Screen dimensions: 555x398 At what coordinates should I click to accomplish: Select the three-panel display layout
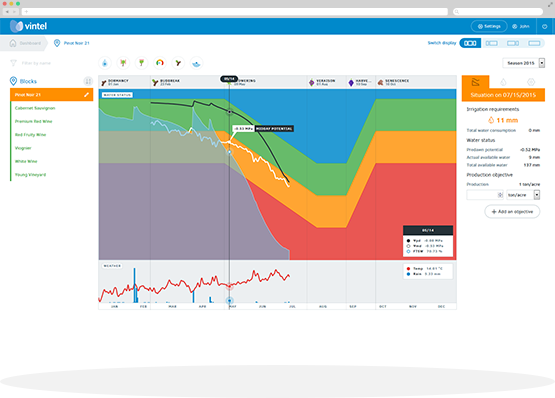(470, 43)
